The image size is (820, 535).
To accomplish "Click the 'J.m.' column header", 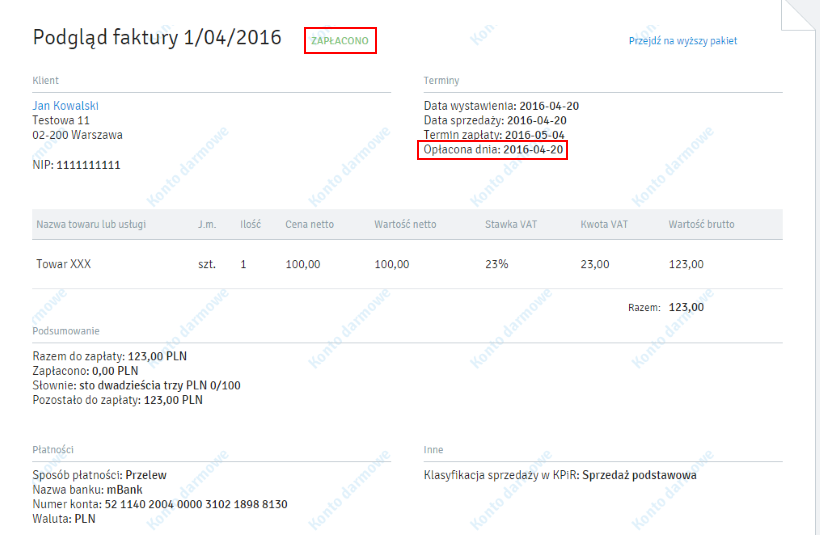I will 207,224.
